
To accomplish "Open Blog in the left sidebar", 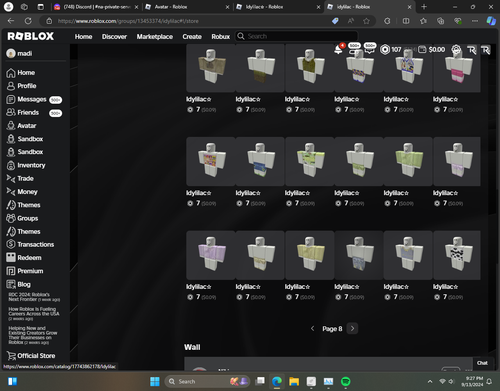I will (18, 284).
